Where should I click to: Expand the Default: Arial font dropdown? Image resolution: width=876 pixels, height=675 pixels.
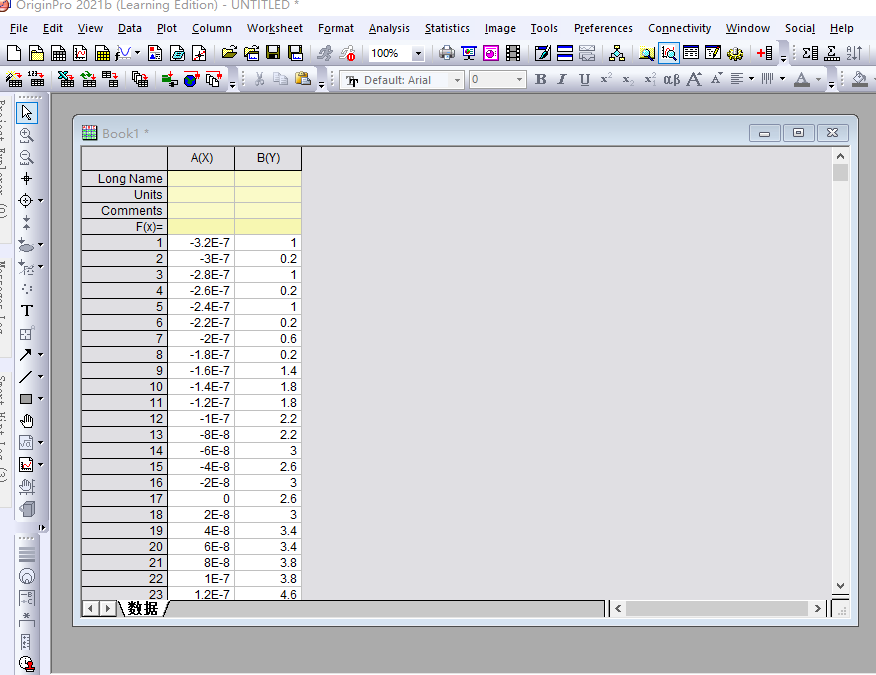point(457,80)
